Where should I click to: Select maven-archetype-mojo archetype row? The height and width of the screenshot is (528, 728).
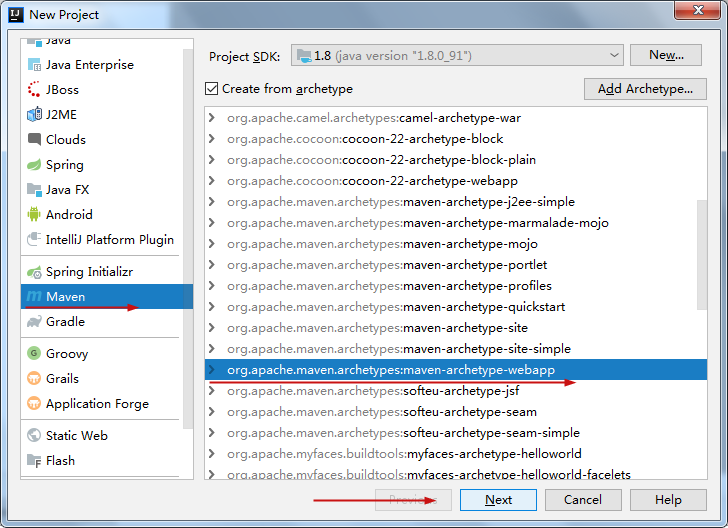(x=456, y=244)
